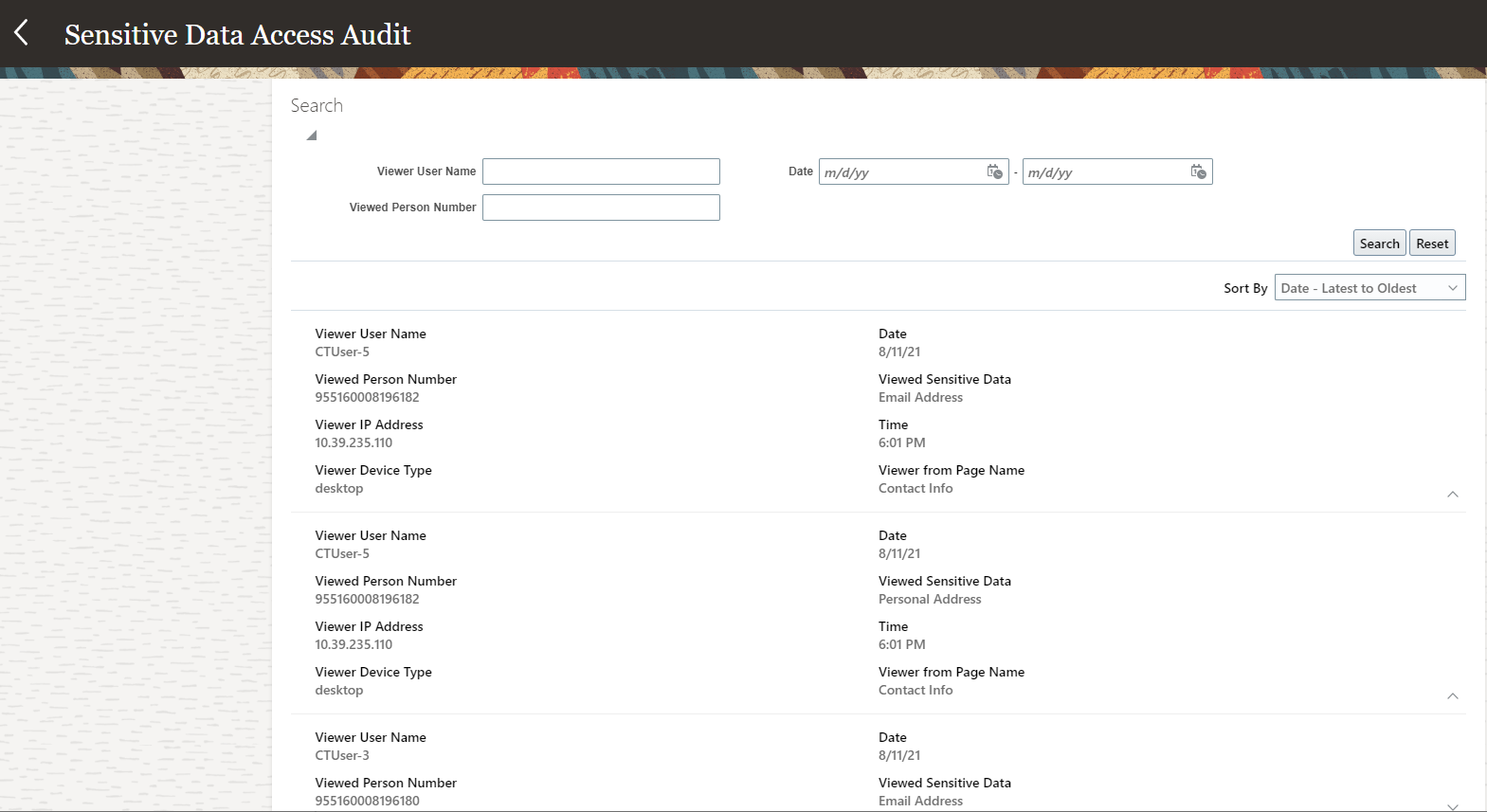Viewport: 1487px width, 812px height.
Task: Focus the Viewed Person Number field
Action: coord(601,208)
